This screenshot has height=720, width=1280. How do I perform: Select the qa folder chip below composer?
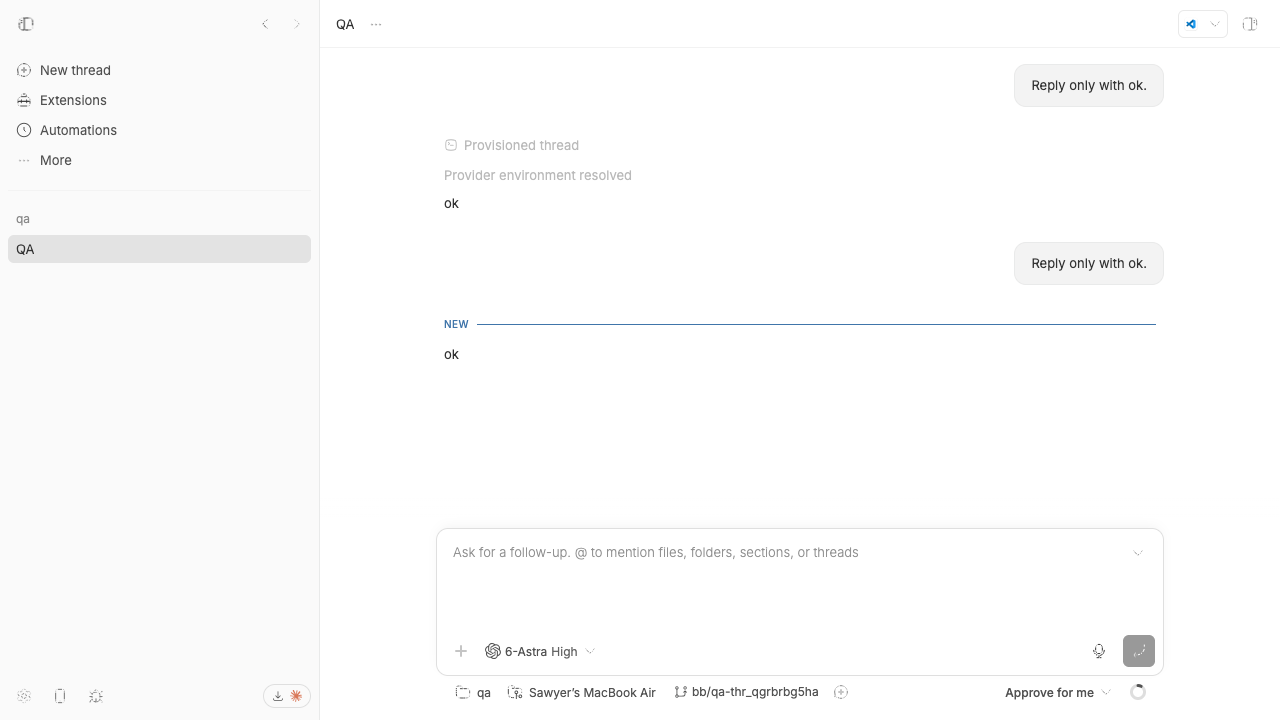473,692
